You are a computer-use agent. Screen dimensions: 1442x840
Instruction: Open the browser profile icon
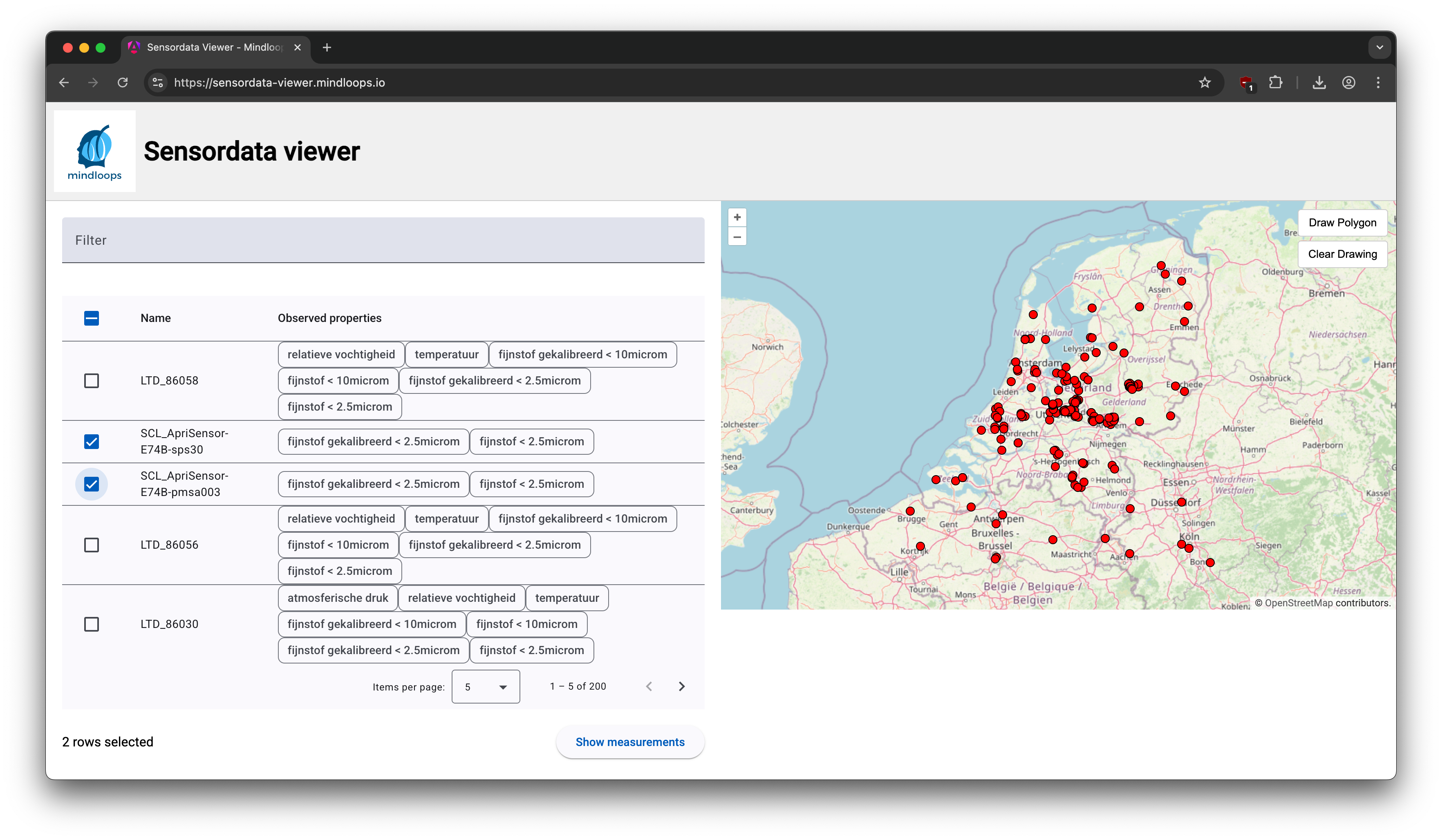(1349, 83)
